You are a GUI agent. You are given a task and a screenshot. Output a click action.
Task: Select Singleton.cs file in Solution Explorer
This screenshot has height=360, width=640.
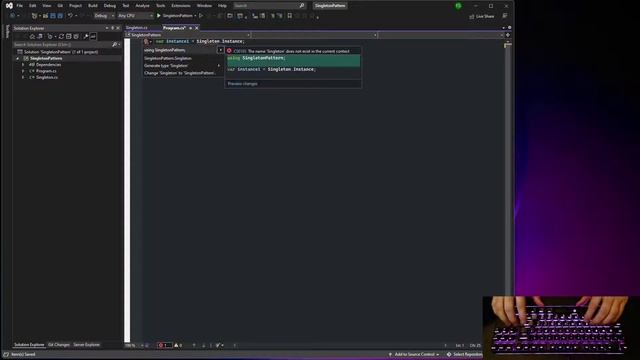tap(47, 77)
